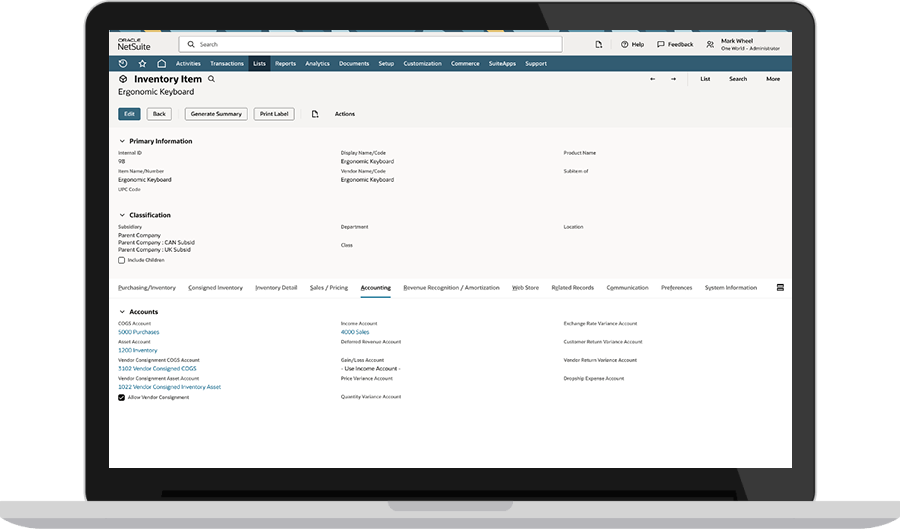
Task: Tick the Include Children checkbox
Action: (x=122, y=260)
